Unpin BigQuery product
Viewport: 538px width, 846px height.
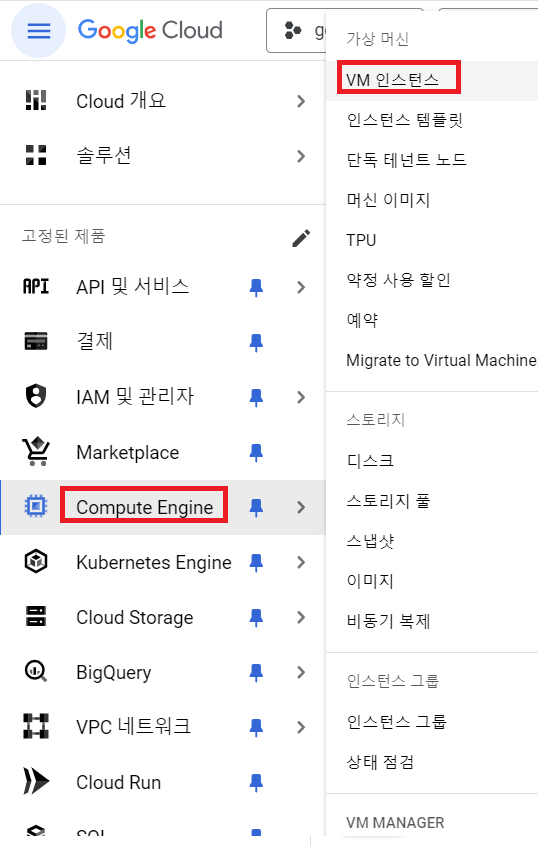(256, 673)
